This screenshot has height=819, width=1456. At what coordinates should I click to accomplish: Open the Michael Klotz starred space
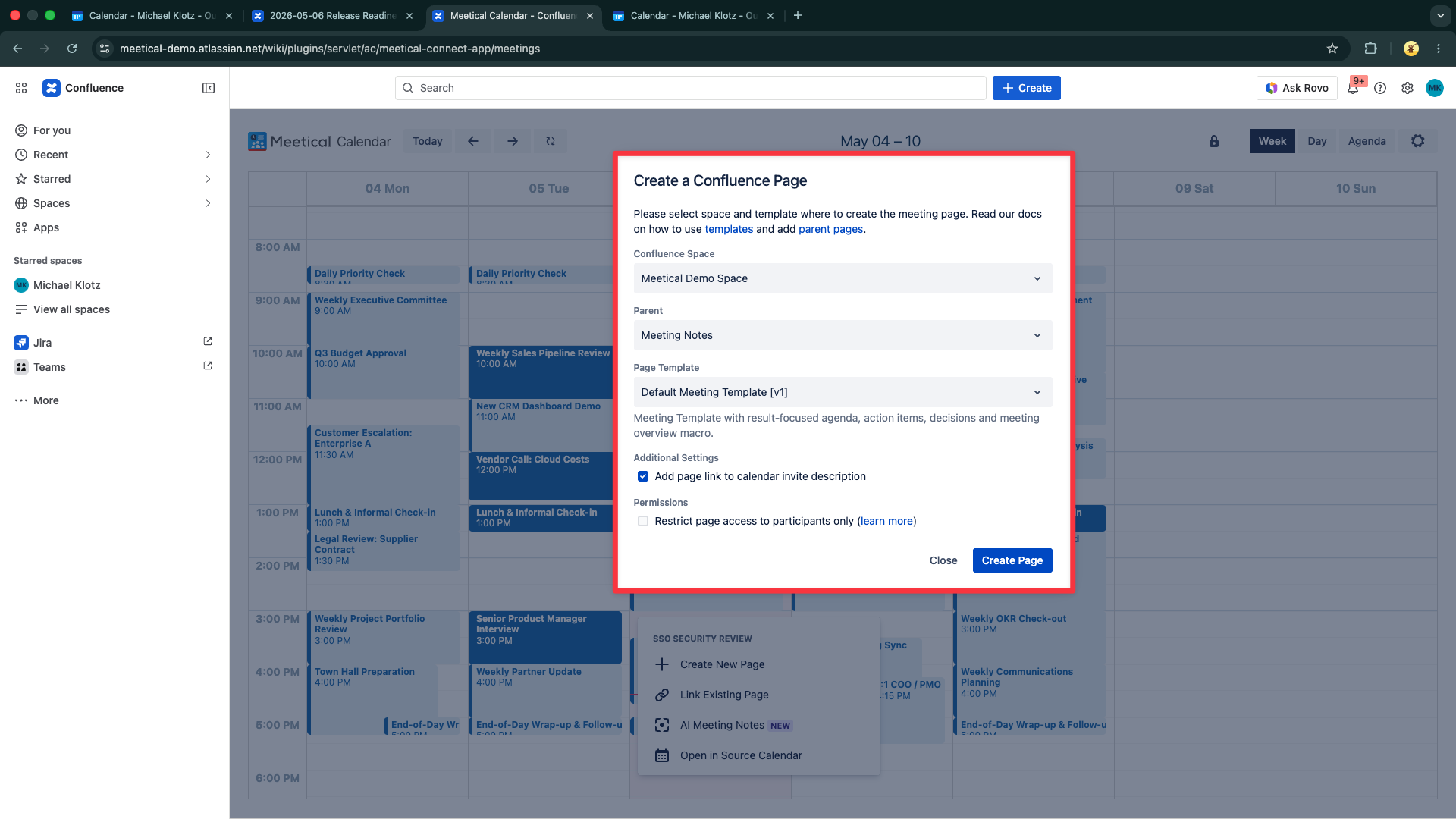[114, 285]
